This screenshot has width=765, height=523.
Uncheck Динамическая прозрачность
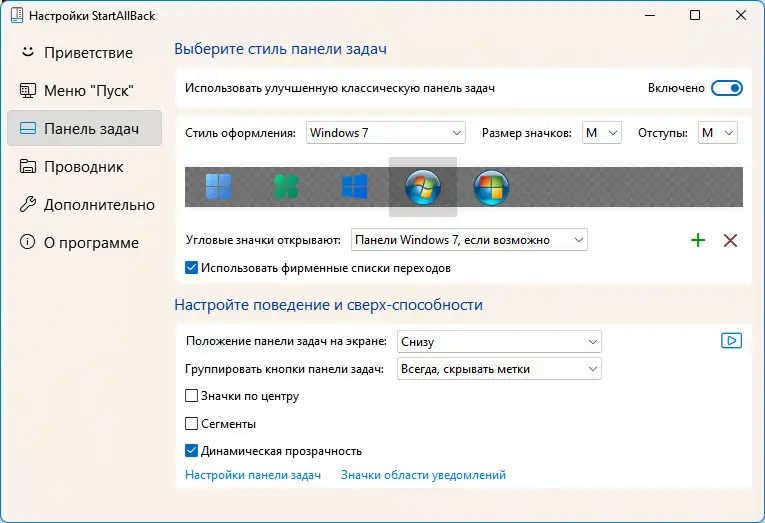click(191, 451)
